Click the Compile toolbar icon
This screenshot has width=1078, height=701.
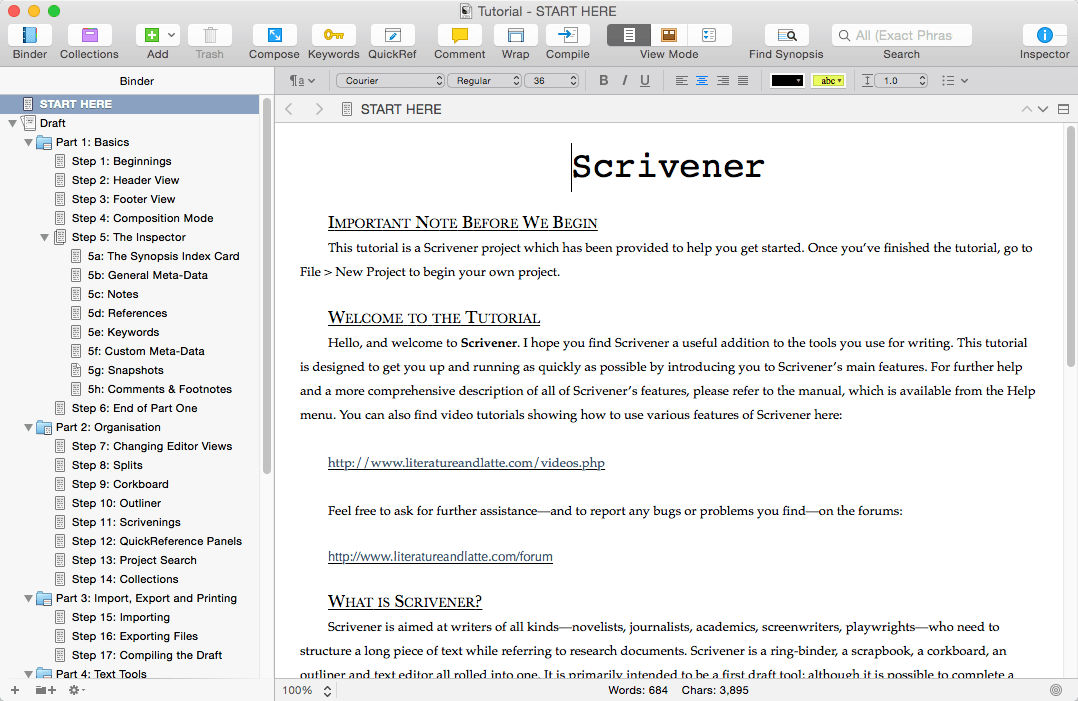click(568, 35)
